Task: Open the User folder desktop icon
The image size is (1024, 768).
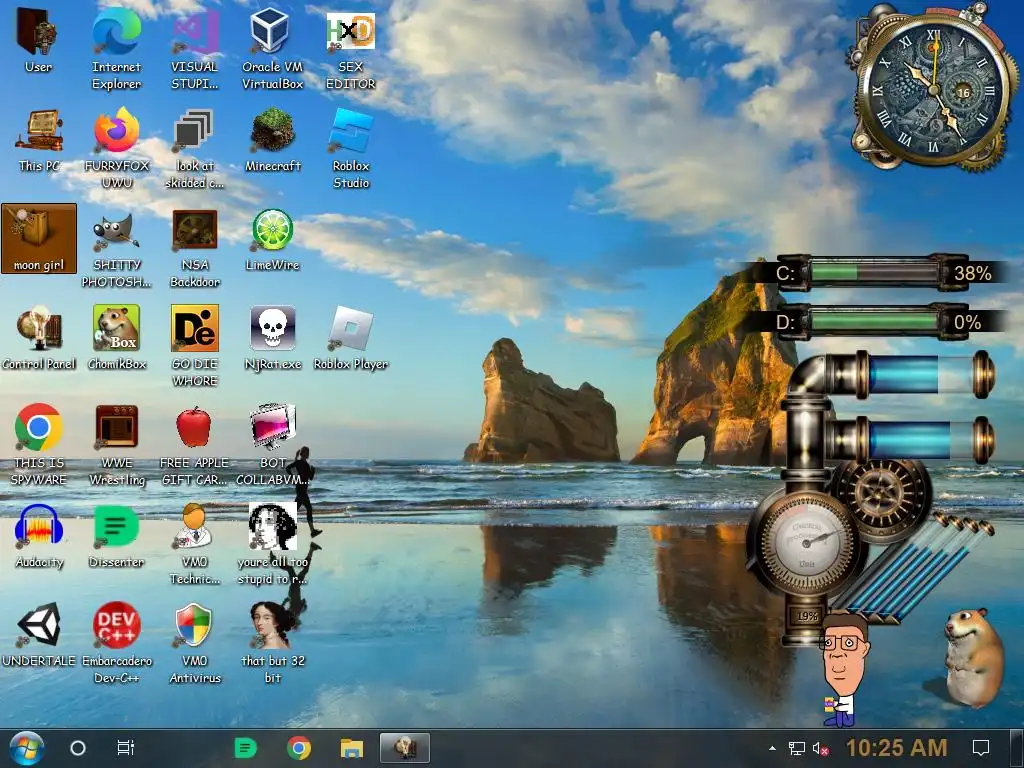Action: [x=38, y=40]
